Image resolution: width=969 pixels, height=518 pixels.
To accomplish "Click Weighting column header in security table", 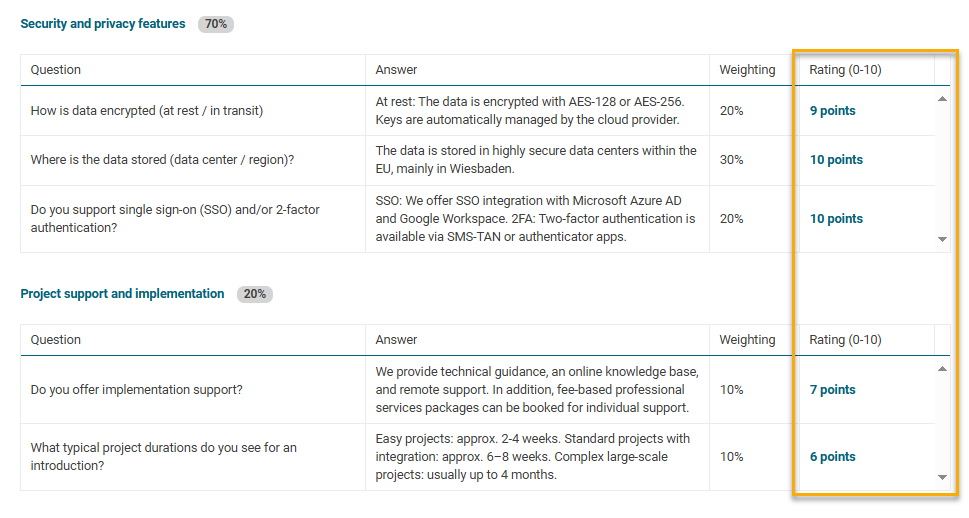I will pyautogui.click(x=747, y=70).
